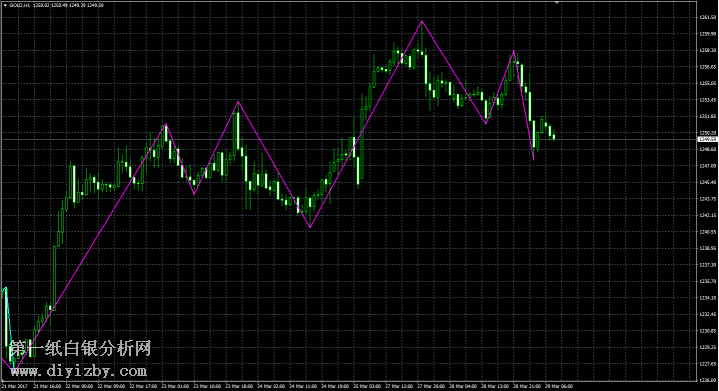Click the Chinese silver analysis watermark text
The image size is (719, 391).
pyautogui.click(x=80, y=349)
